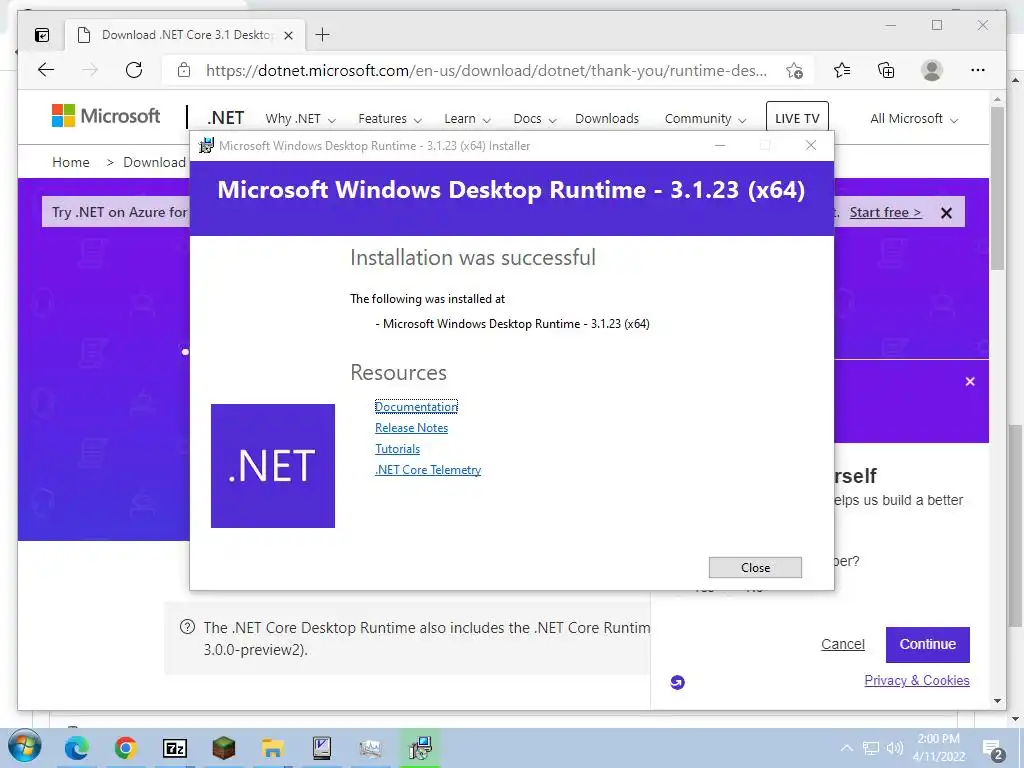Click the installer title bar icon
This screenshot has height=768, width=1024.
206,146
